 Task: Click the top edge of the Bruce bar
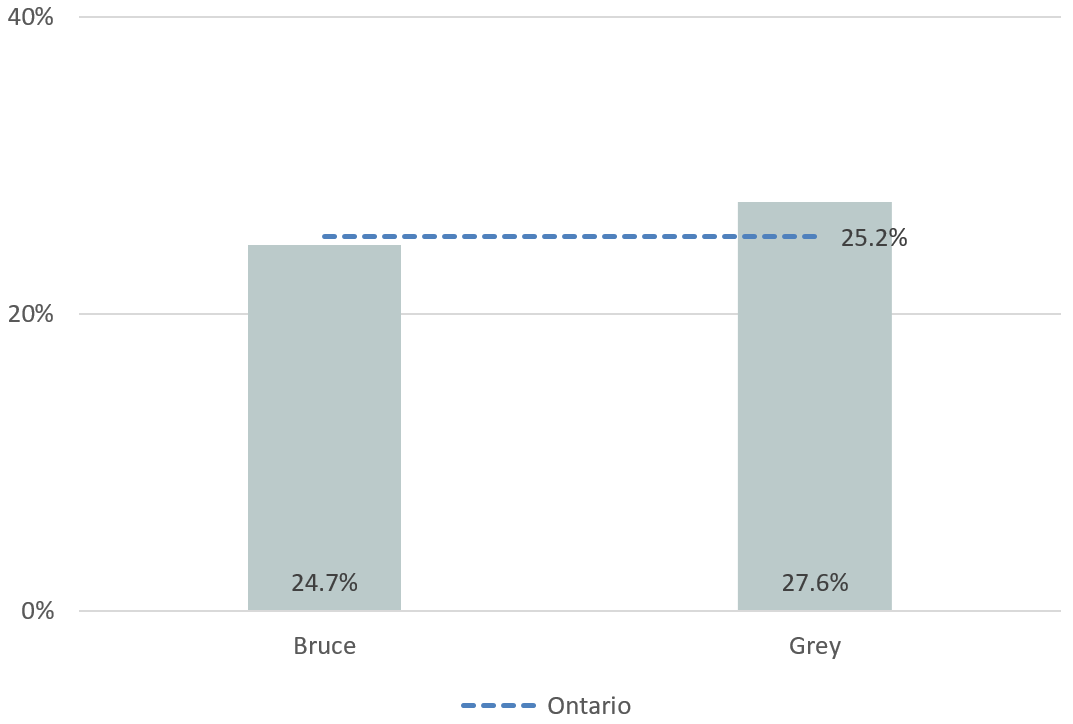[x=324, y=246]
